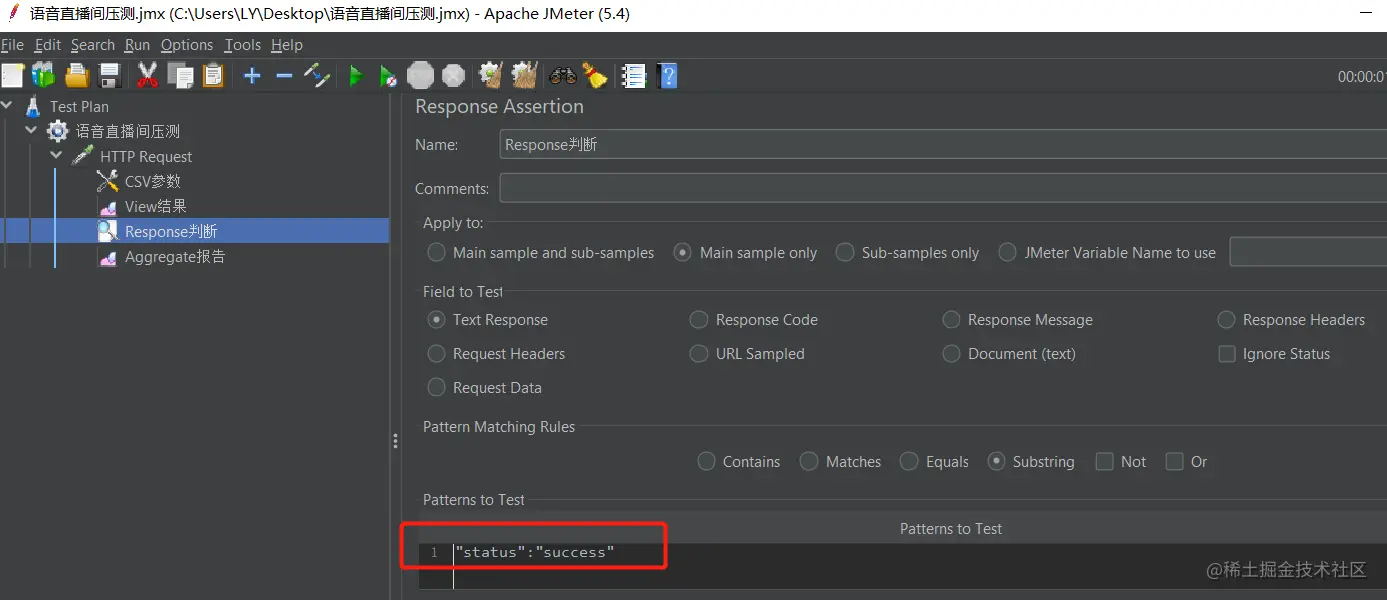Click the Clear results gear-broom icon
Screen dimensions: 1387x600
pos(490,75)
